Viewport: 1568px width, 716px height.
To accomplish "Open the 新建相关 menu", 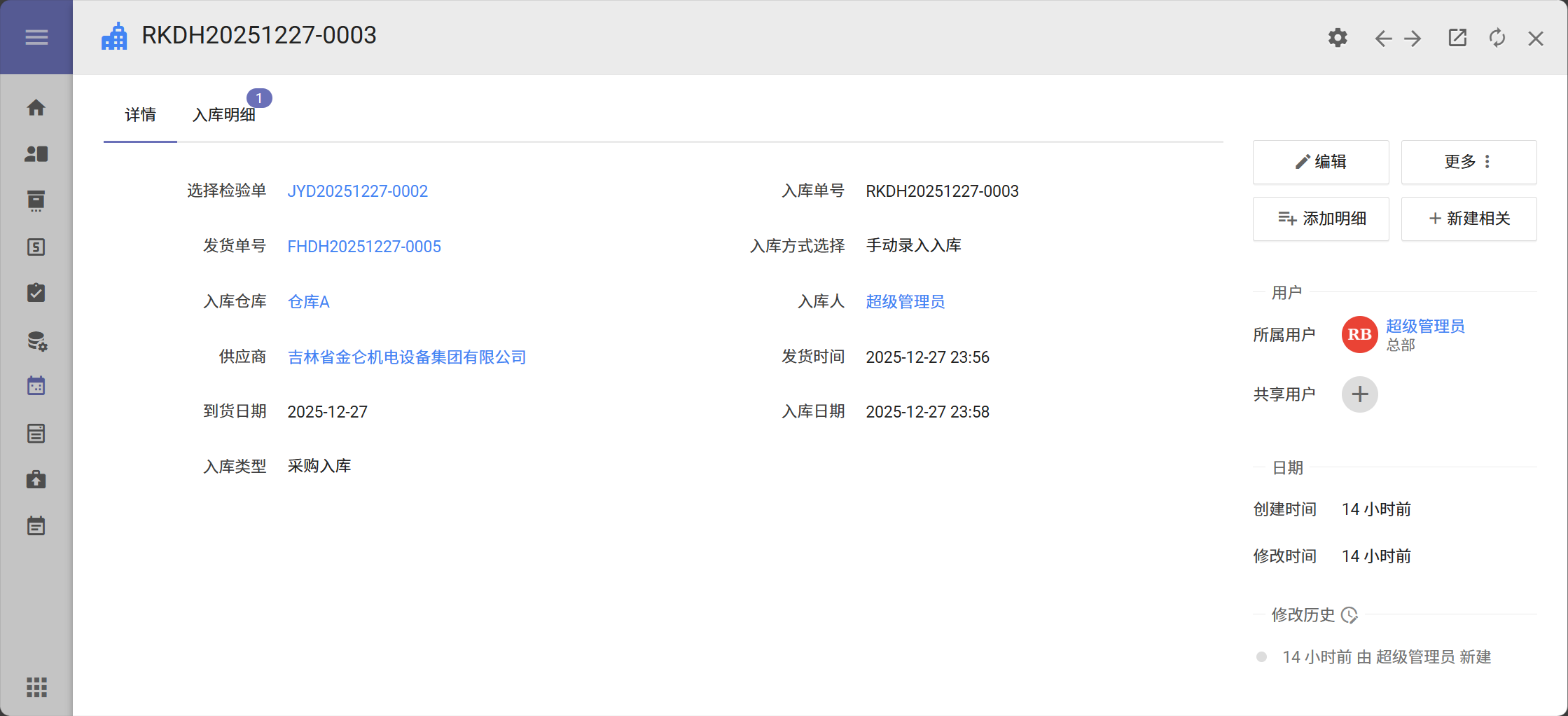I will (1469, 219).
